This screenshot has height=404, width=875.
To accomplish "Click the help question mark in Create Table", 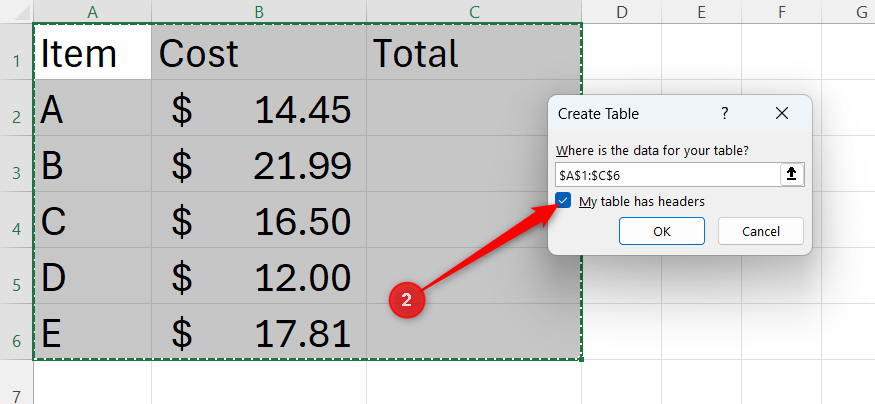I will pyautogui.click(x=724, y=114).
